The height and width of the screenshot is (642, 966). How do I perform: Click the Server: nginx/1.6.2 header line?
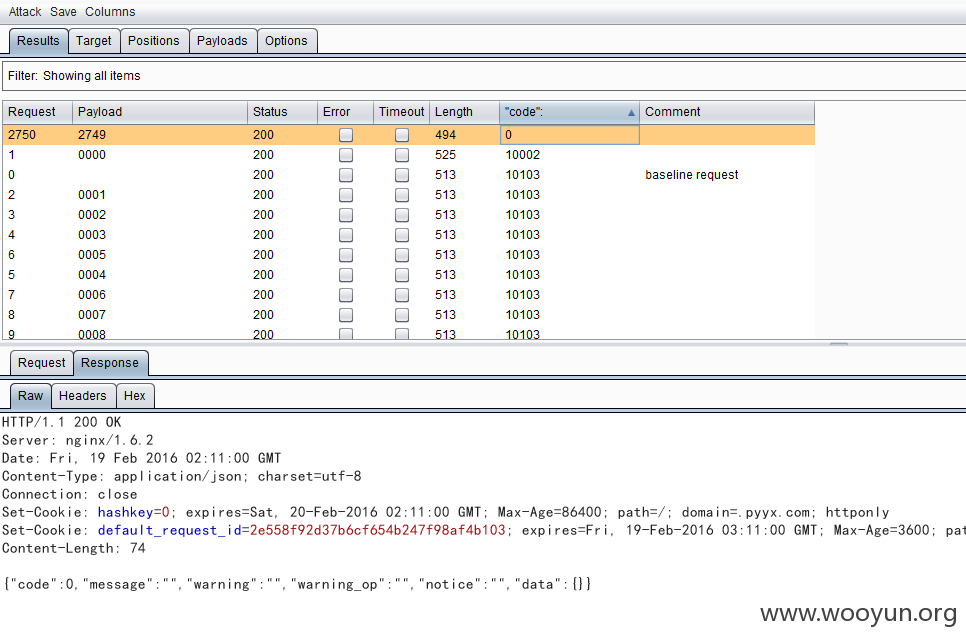tap(78, 441)
